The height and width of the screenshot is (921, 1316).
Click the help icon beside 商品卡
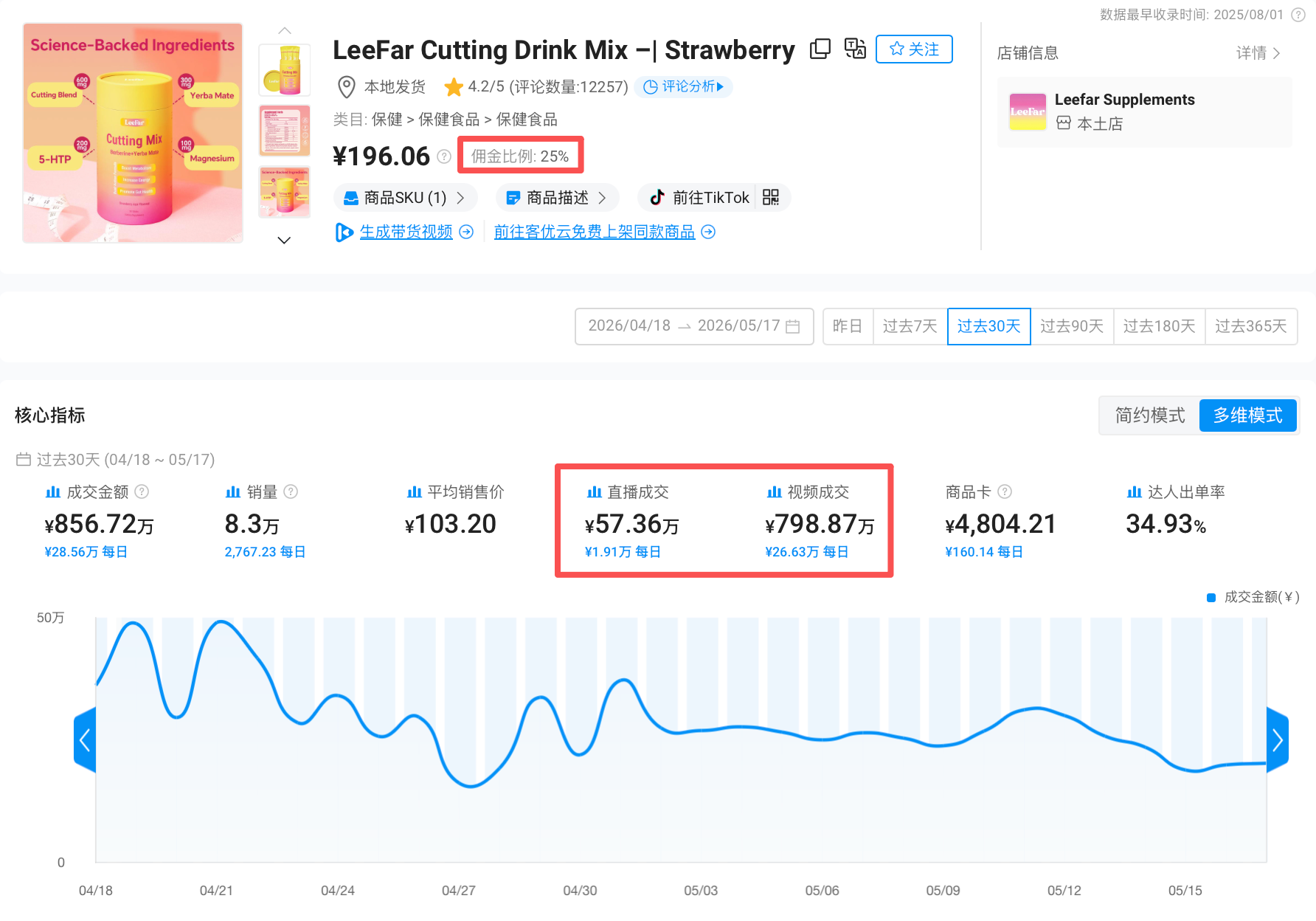(1005, 491)
